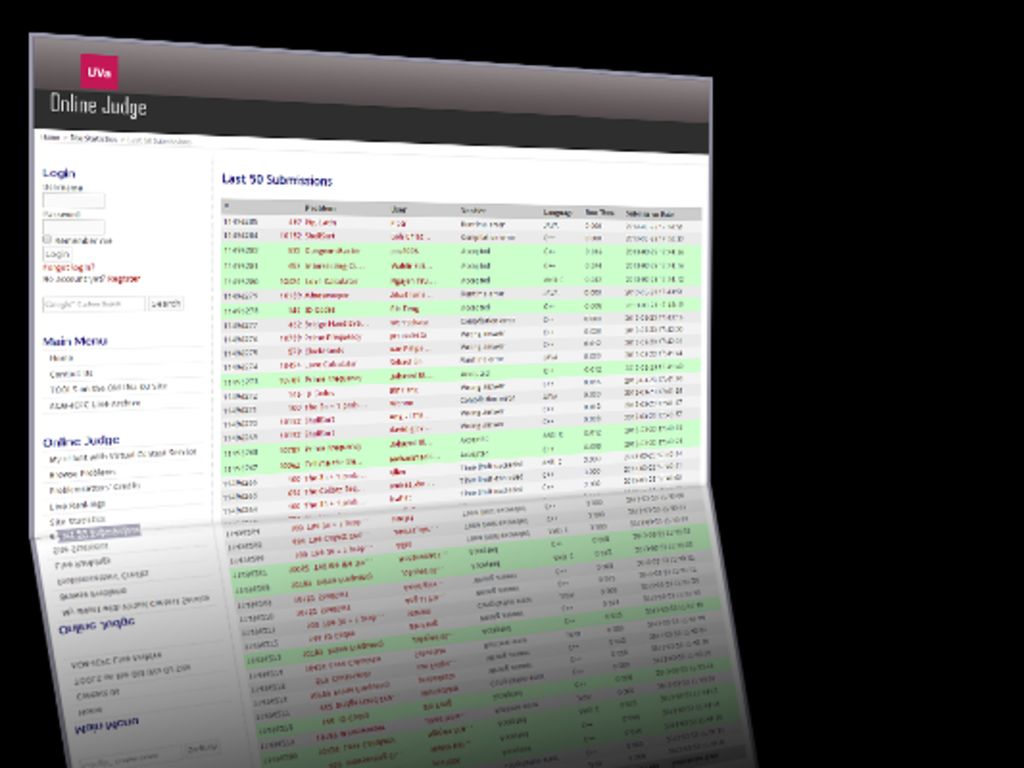Focus the Password input field
Image resolution: width=1024 pixels, height=768 pixels.
73,227
